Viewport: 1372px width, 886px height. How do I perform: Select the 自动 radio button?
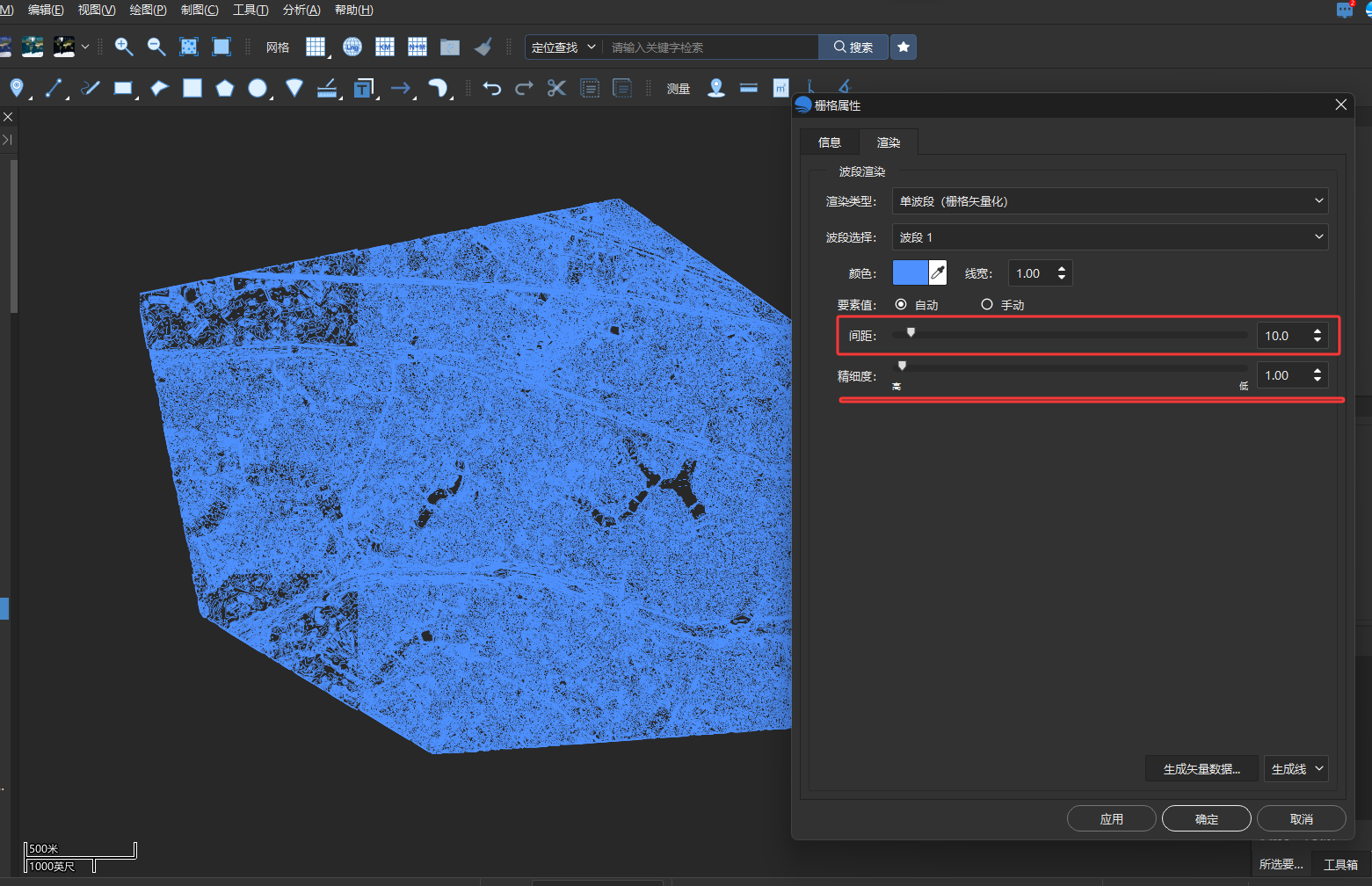pos(901,304)
